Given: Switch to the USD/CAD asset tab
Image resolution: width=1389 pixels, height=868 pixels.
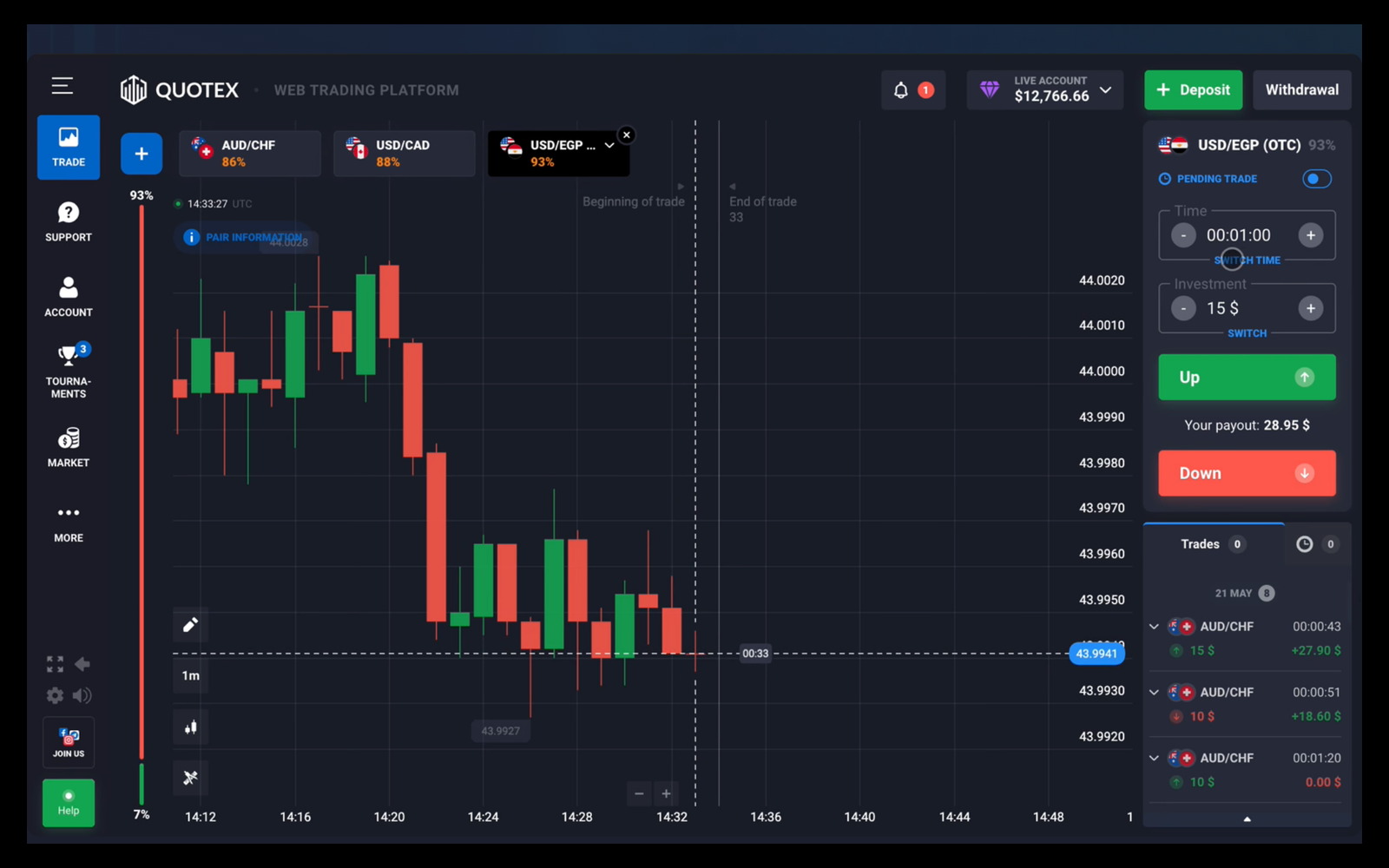Looking at the screenshot, I should 405,154.
